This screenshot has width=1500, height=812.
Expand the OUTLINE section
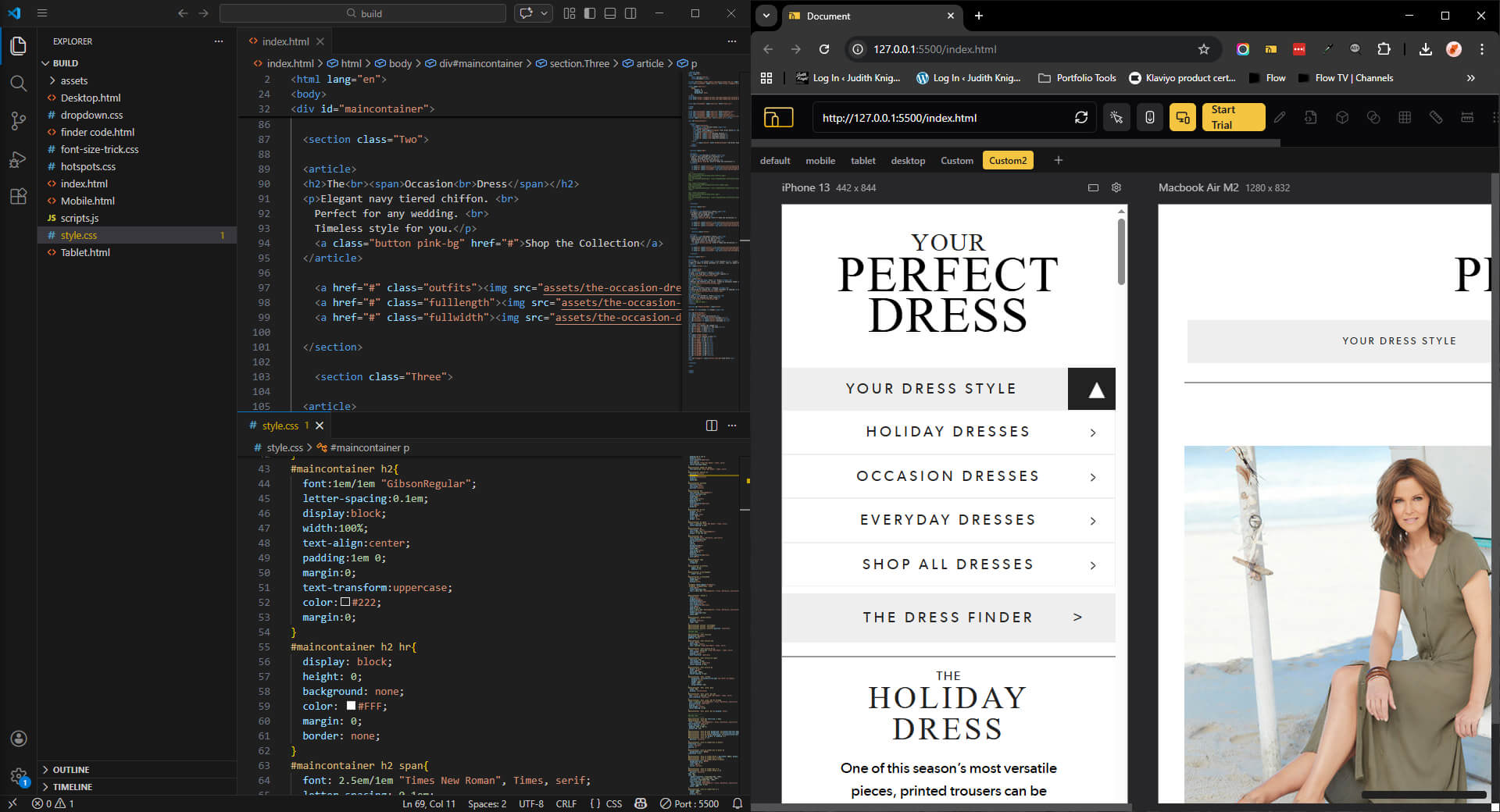pos(70,770)
